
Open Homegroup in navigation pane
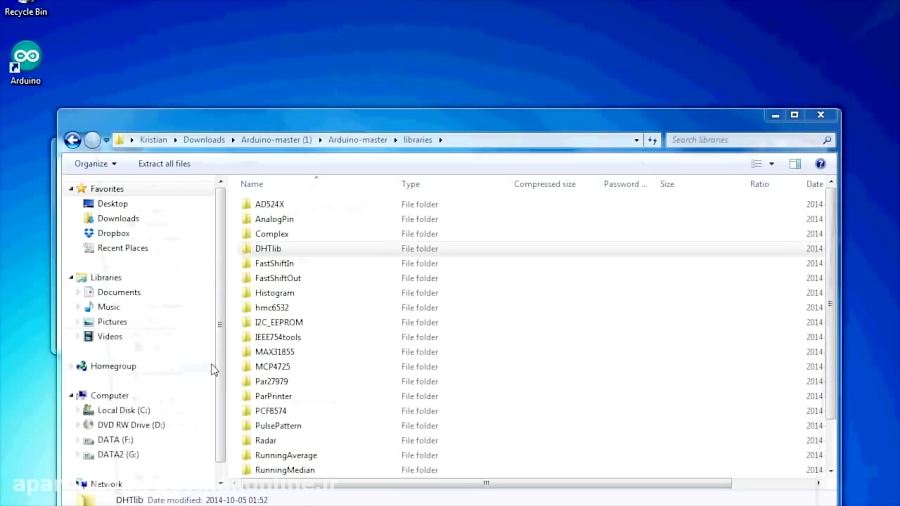(x=113, y=366)
